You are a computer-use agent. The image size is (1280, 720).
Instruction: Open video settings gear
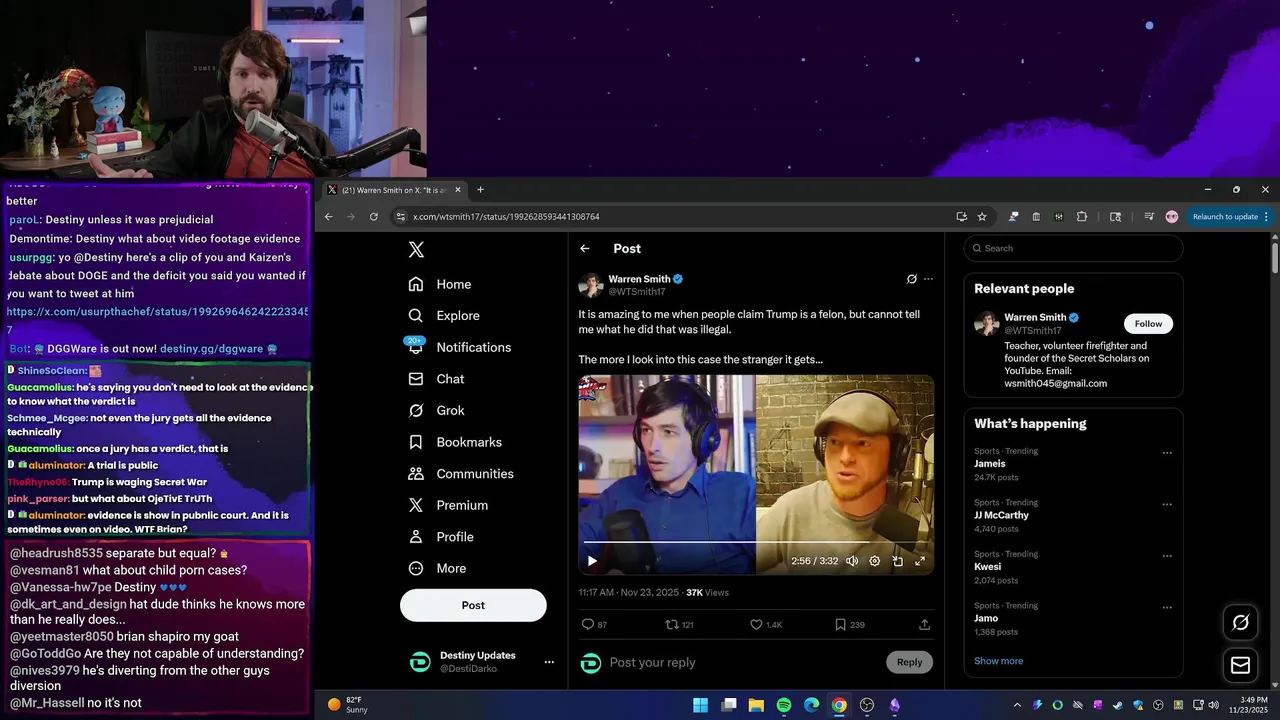875,561
